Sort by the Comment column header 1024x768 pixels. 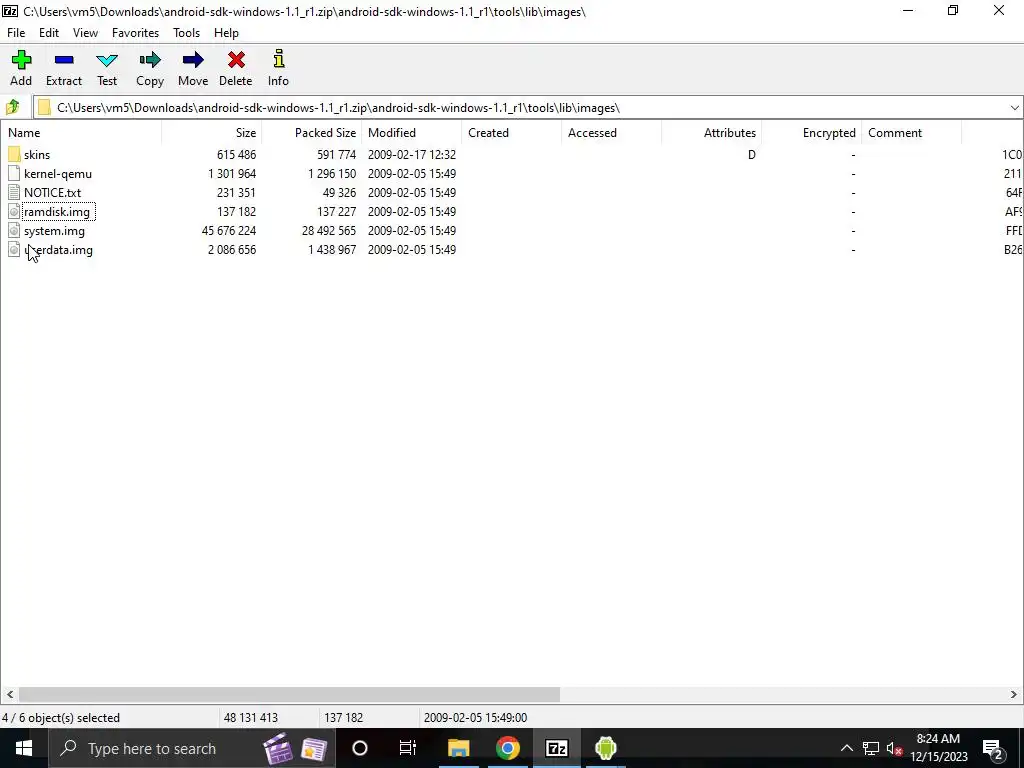911,133
